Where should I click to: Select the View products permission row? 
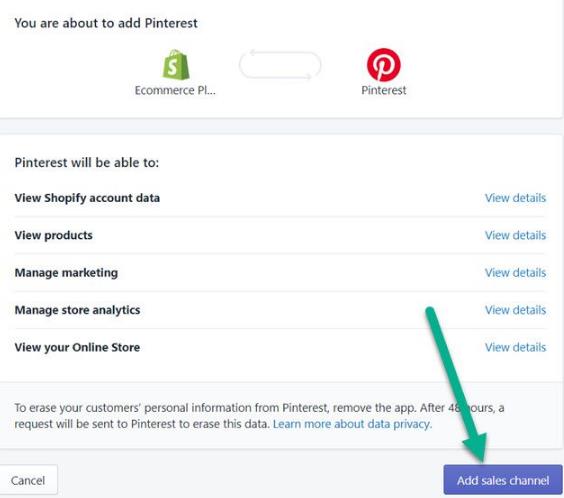coord(280,235)
